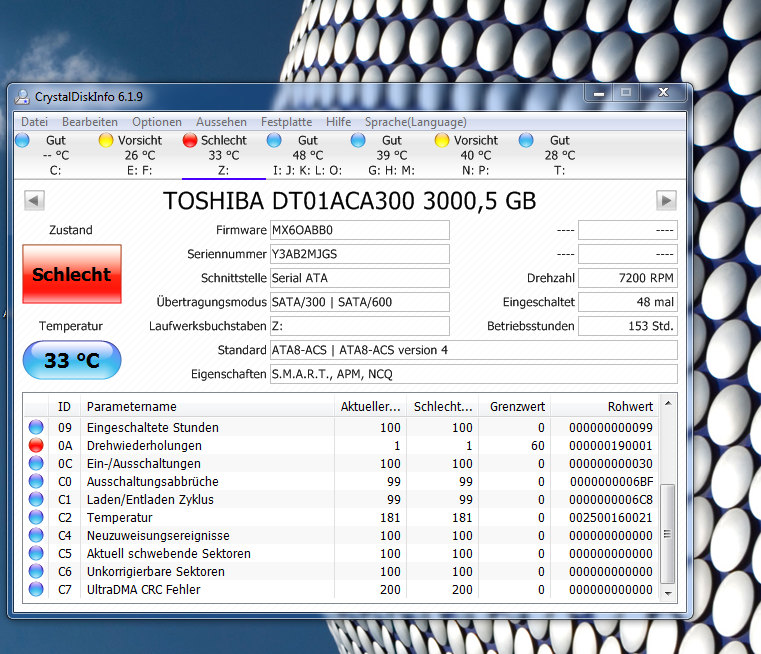Click the Firmware field MX6OABB0

tap(360, 230)
